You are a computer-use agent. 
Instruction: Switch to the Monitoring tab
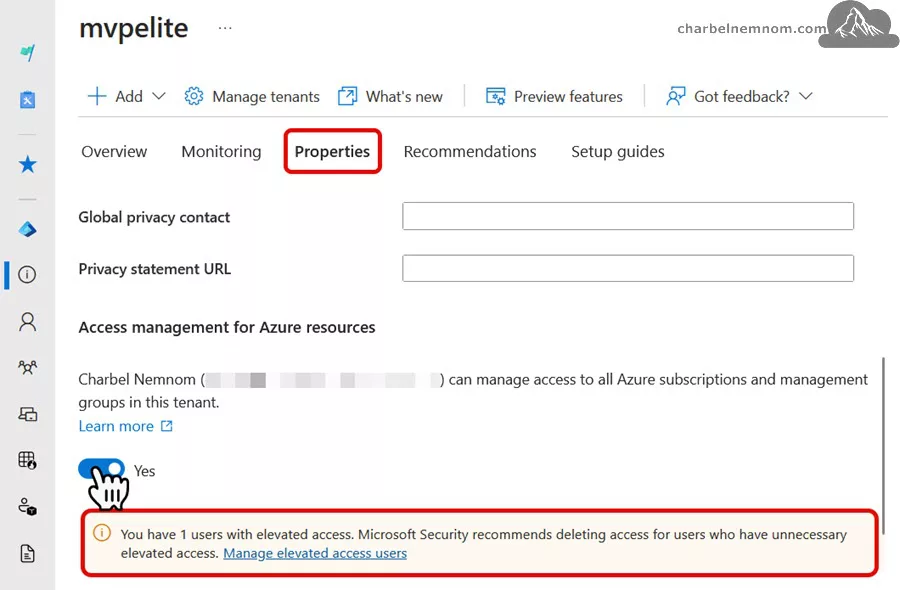(221, 152)
